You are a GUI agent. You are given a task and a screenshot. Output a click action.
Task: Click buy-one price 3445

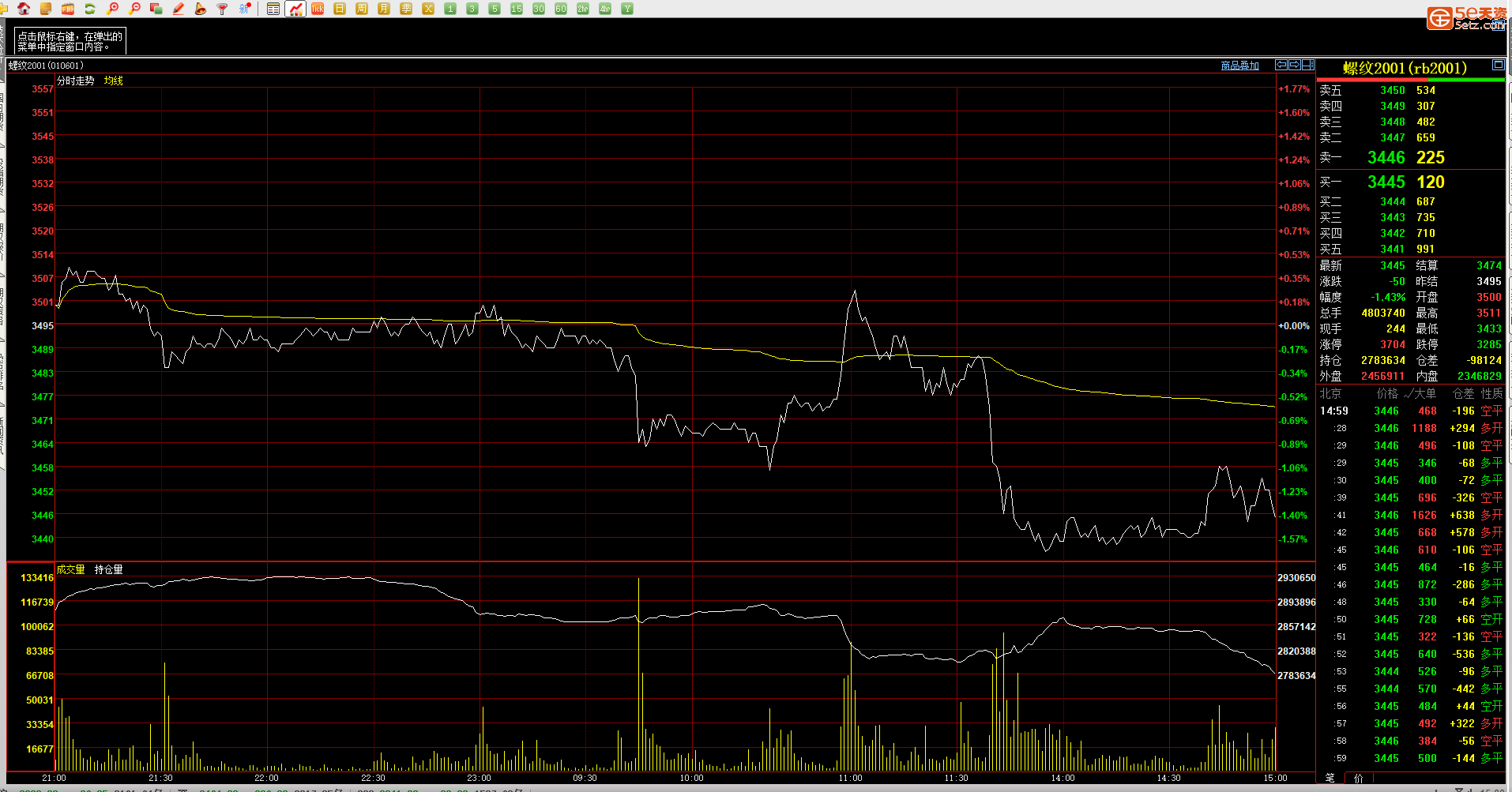click(1386, 182)
